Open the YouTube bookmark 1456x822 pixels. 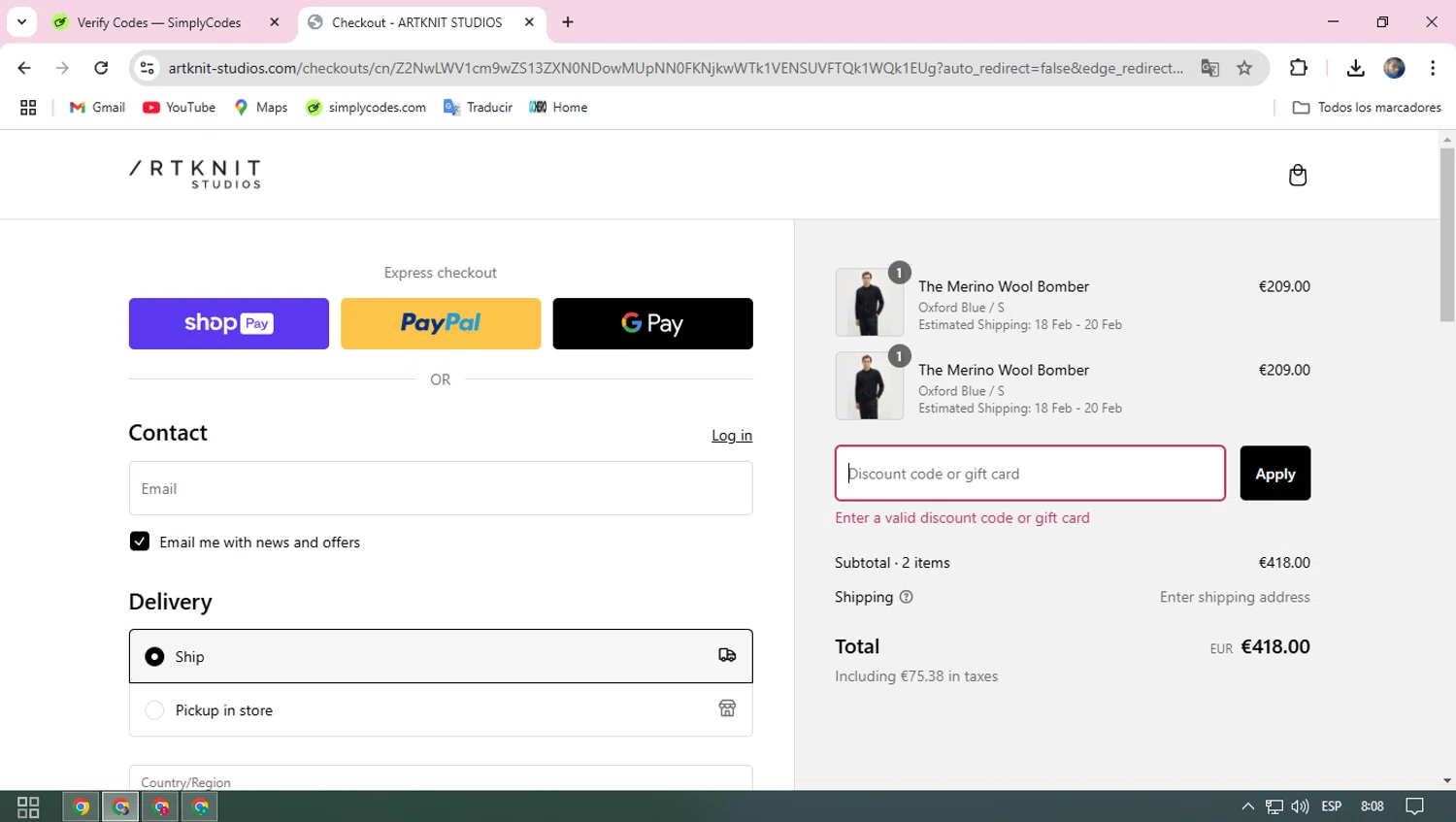(180, 108)
